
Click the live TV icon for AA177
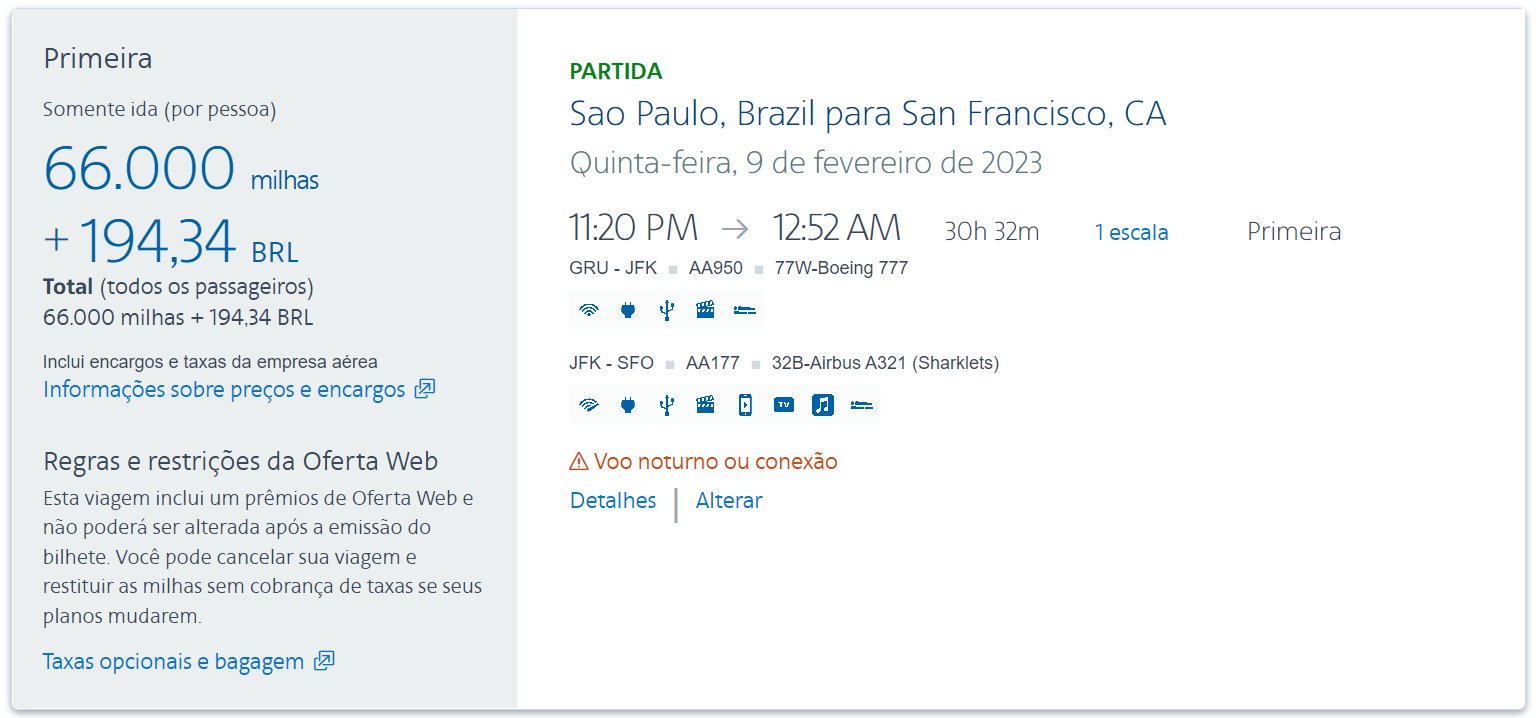[784, 405]
